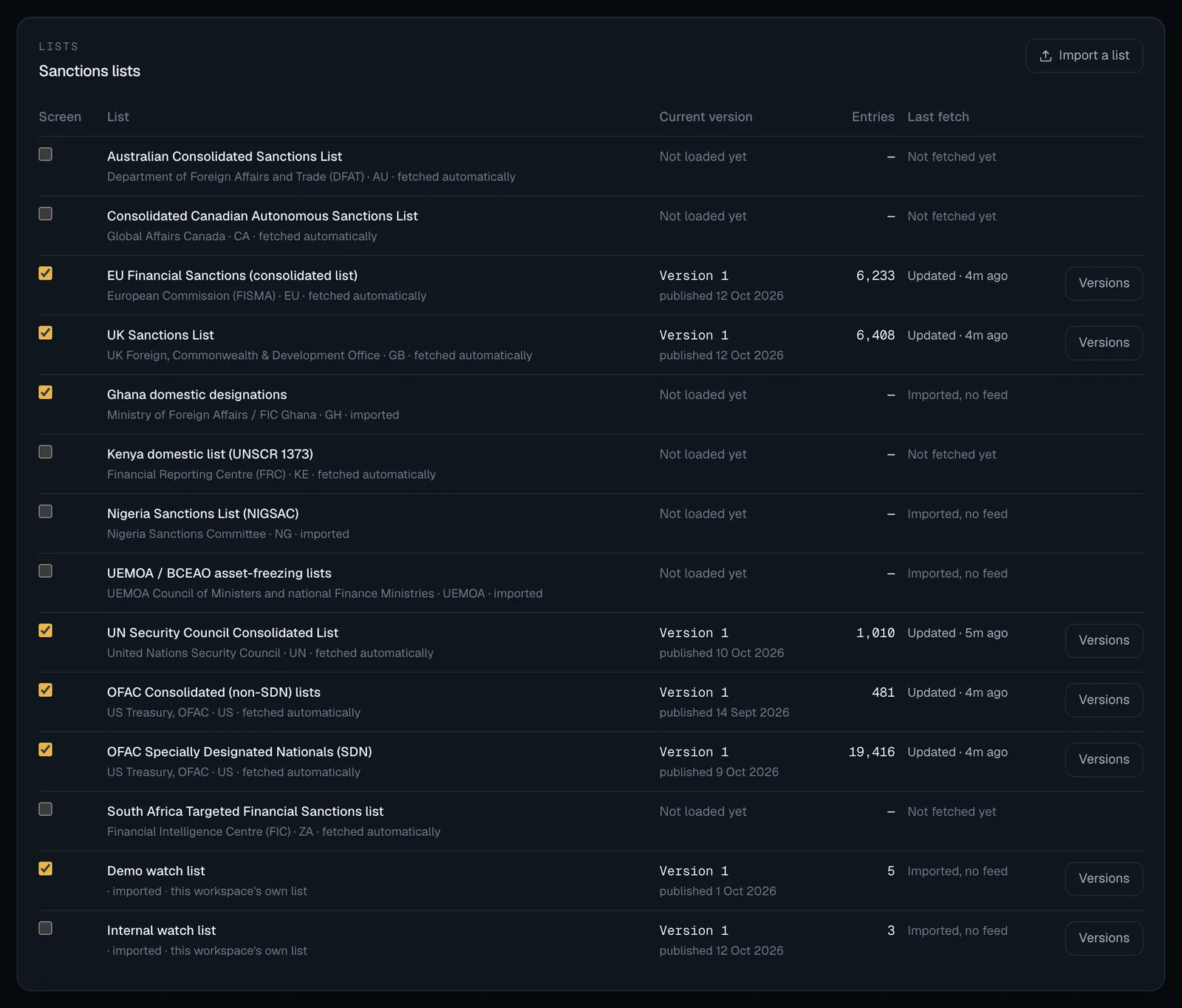1182x1008 pixels.
Task: View Versions of Demo watch list
Action: [1104, 879]
